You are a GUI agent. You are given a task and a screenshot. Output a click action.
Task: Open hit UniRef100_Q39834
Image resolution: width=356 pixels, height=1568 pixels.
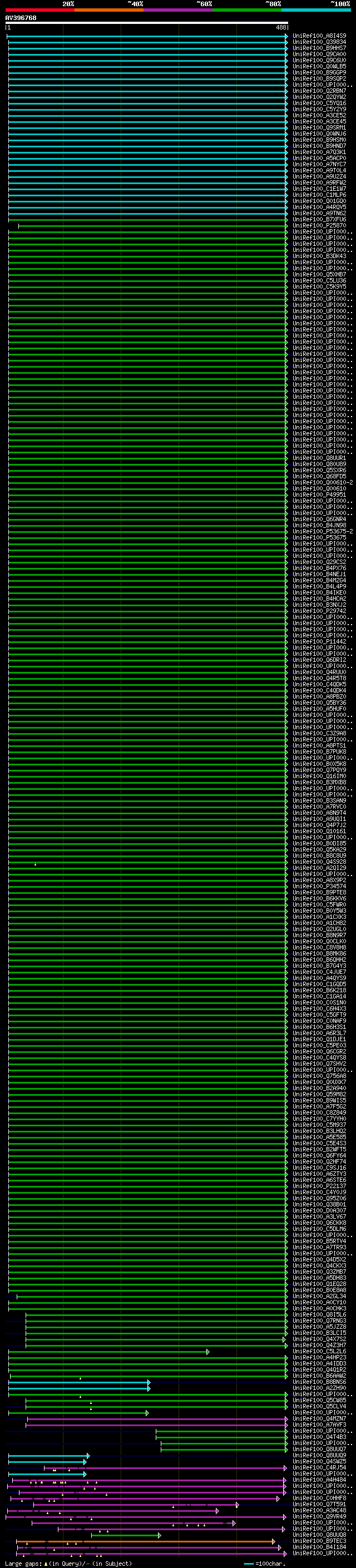point(319,42)
